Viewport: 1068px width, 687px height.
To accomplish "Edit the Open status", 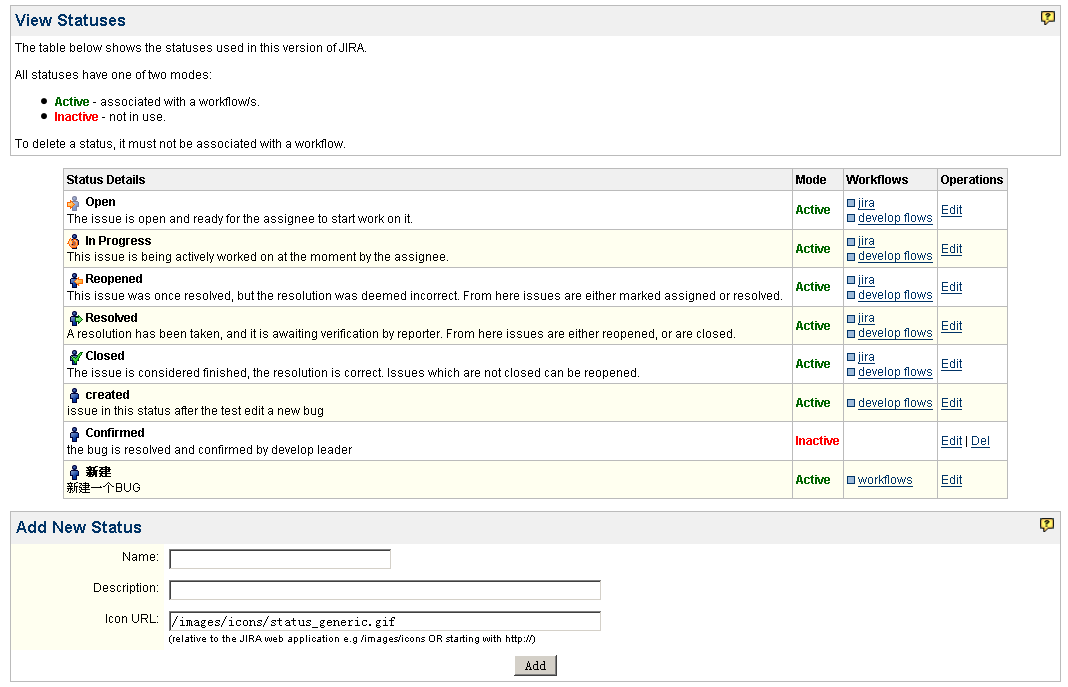I will [951, 210].
